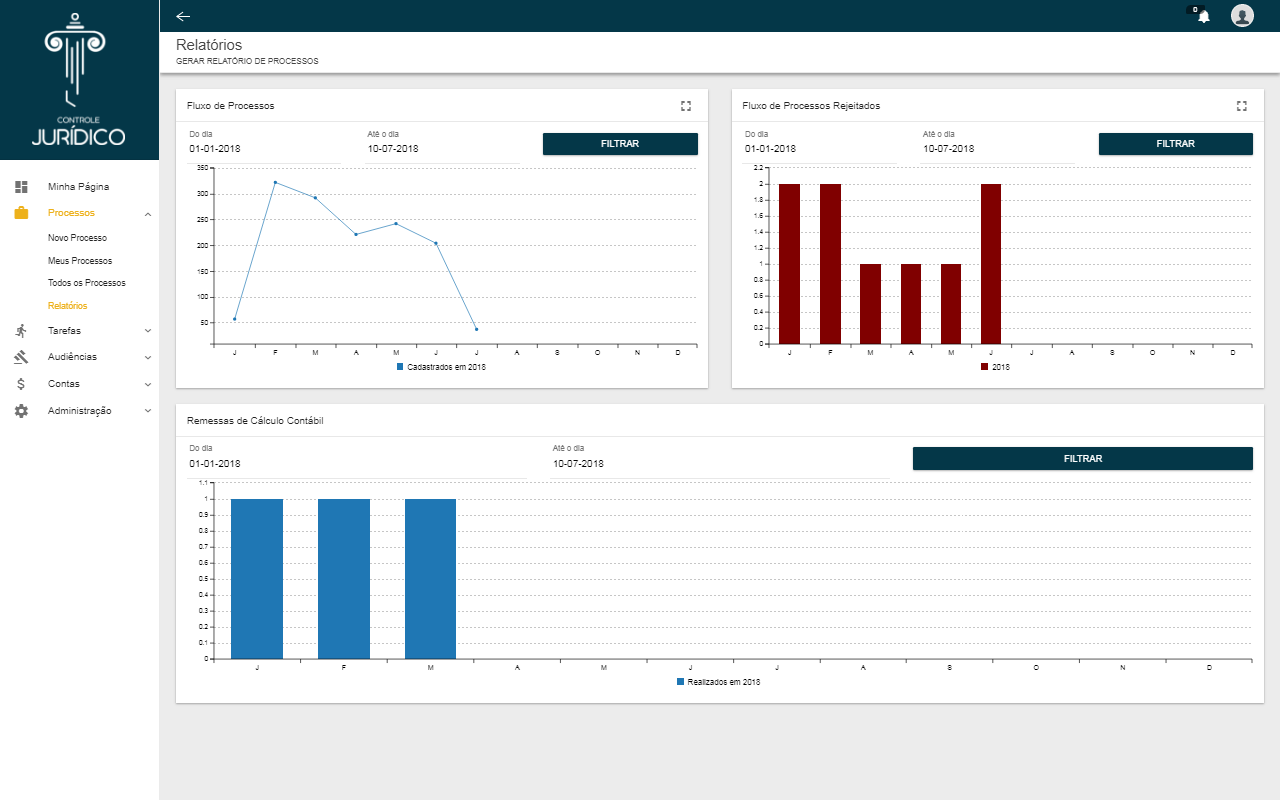Image resolution: width=1280 pixels, height=800 pixels.
Task: Toggle the Realizados em 2018 legend item
Action: [718, 682]
